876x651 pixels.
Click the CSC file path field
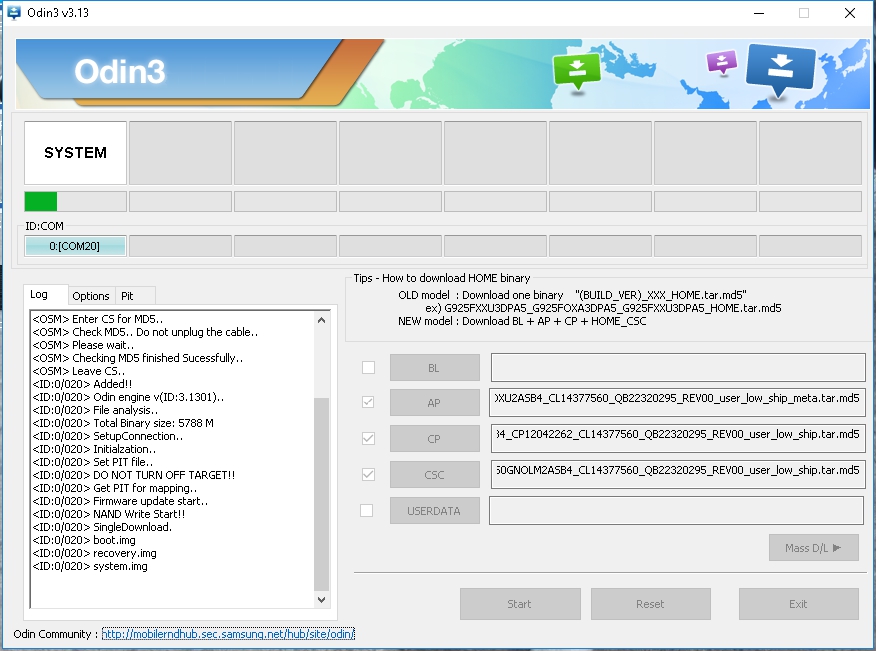[x=678, y=474]
